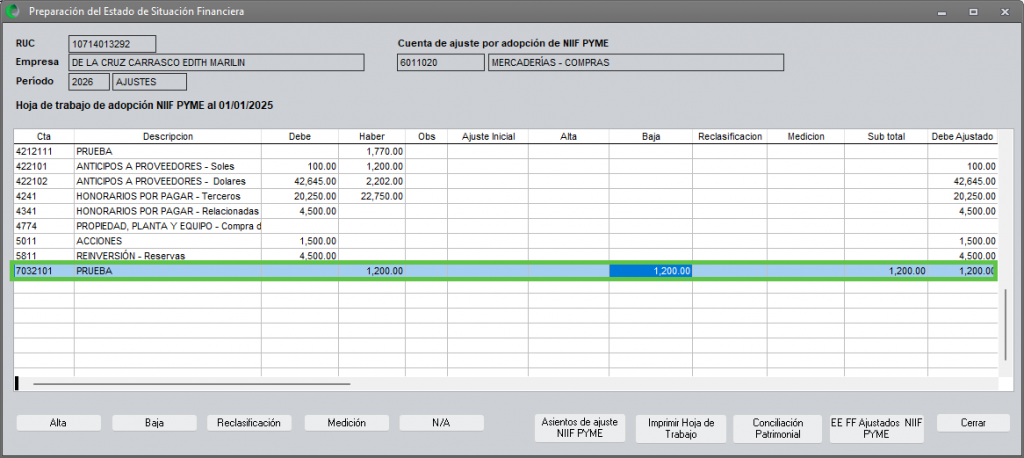The image size is (1024, 458).
Task: Click the Obs column header
Action: (426, 137)
